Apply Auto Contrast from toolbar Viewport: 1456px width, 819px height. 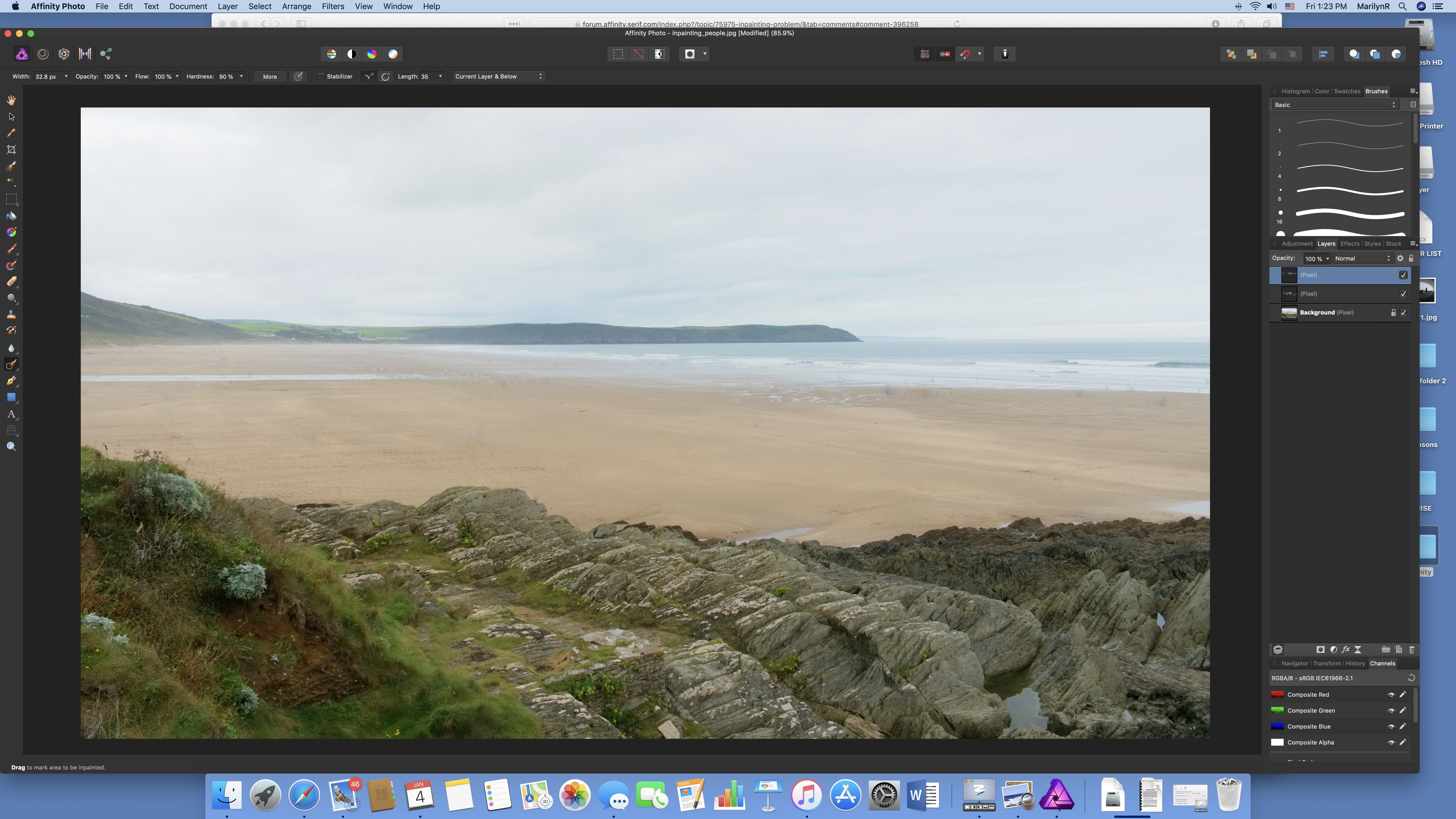351,54
